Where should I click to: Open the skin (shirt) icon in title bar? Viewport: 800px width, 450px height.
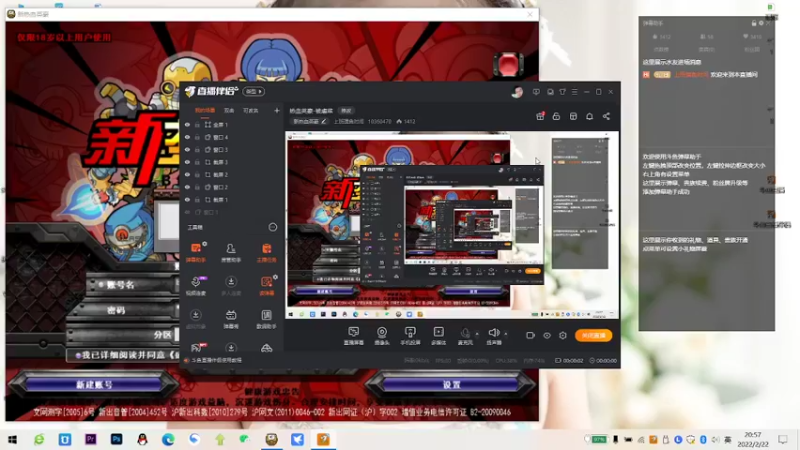(x=562, y=92)
